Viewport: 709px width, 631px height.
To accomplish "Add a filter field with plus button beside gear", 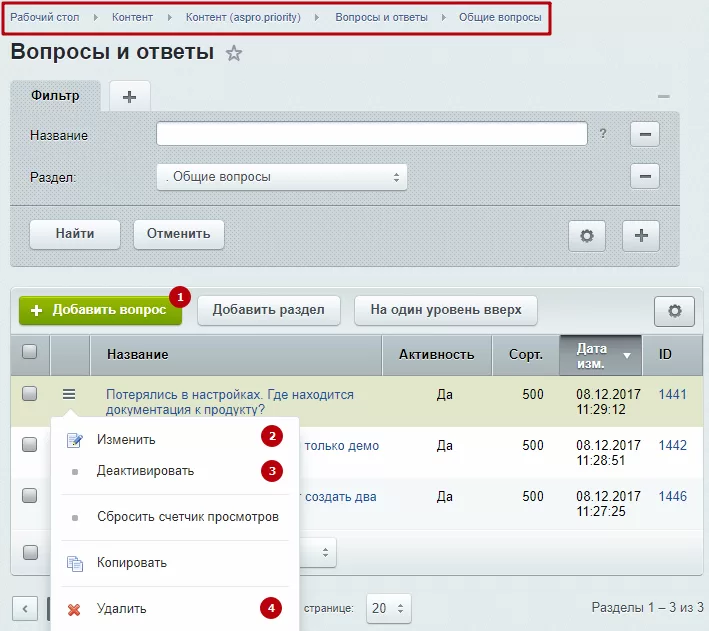I will 641,236.
